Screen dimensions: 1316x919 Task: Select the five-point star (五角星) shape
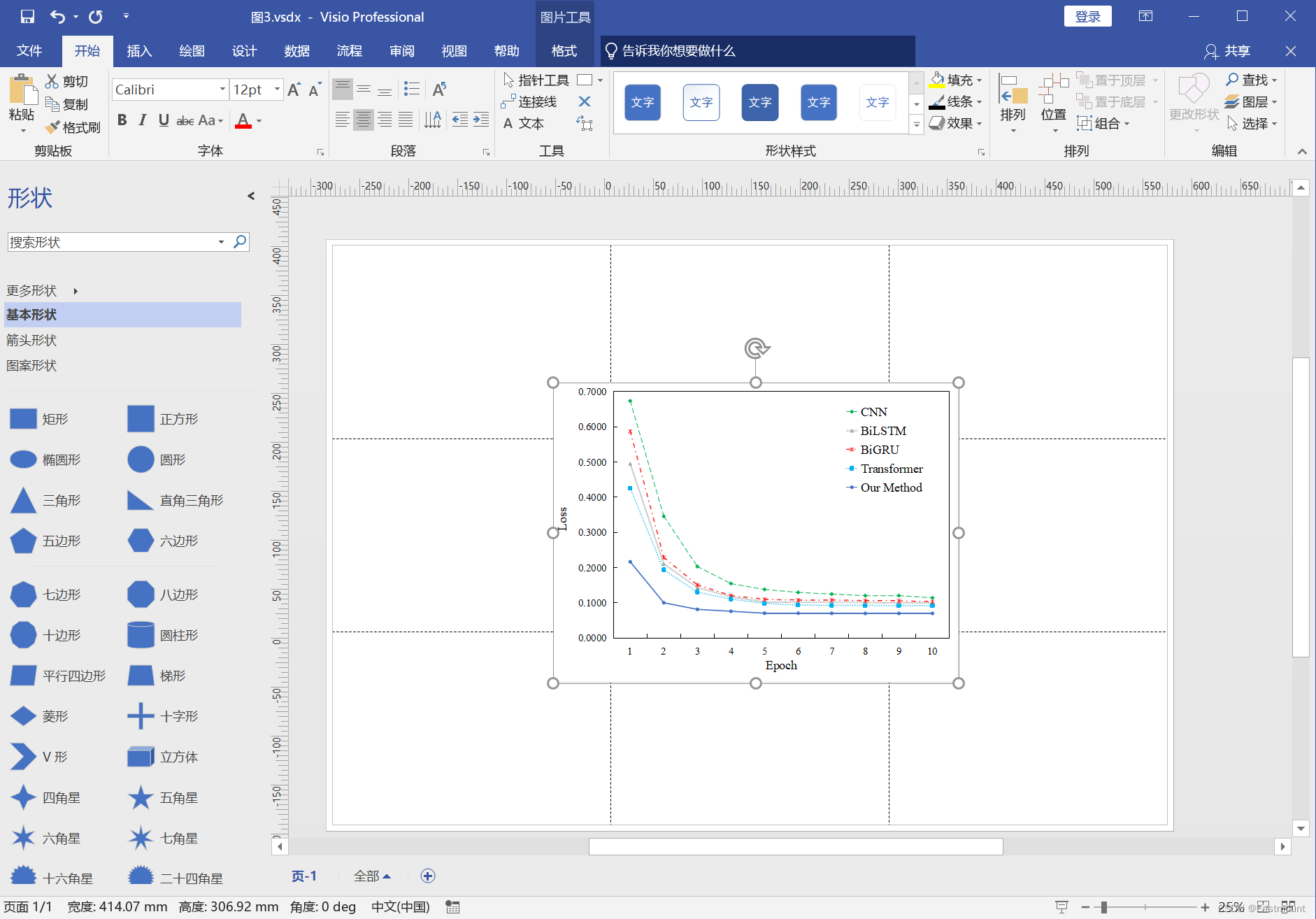tap(162, 797)
